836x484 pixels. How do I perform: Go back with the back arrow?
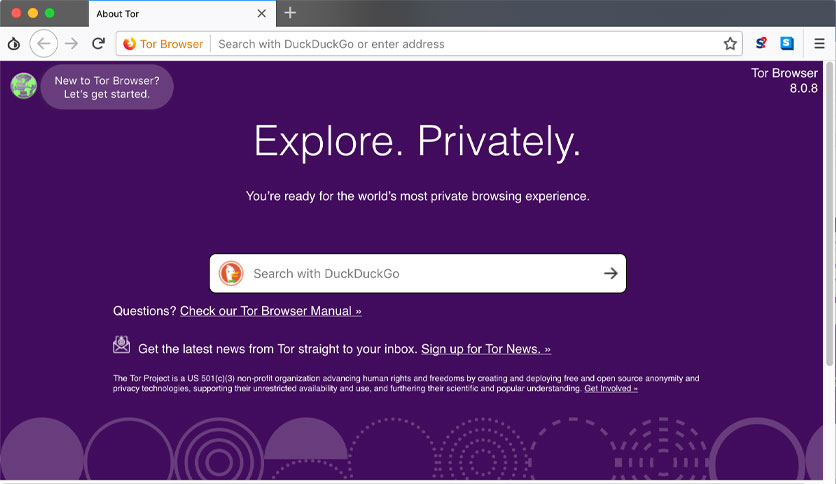point(44,44)
